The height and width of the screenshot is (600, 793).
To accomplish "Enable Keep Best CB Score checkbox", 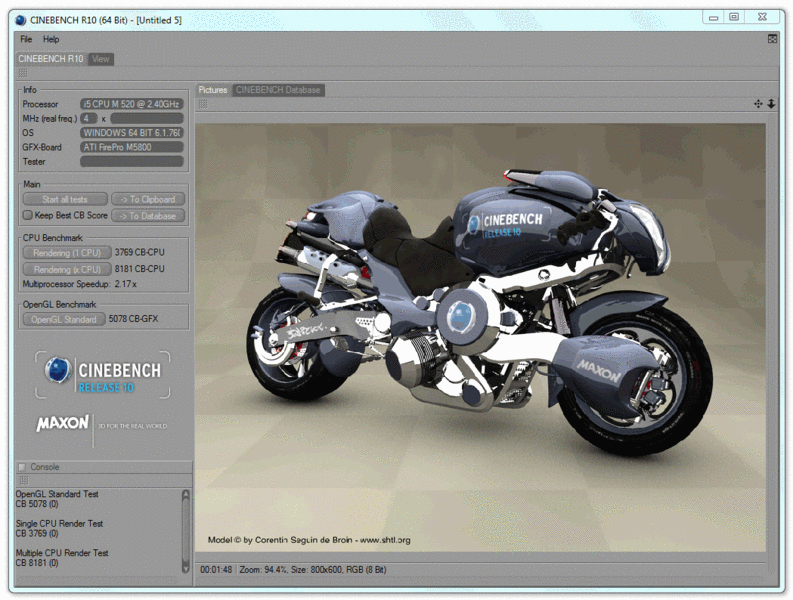I will click(28, 215).
